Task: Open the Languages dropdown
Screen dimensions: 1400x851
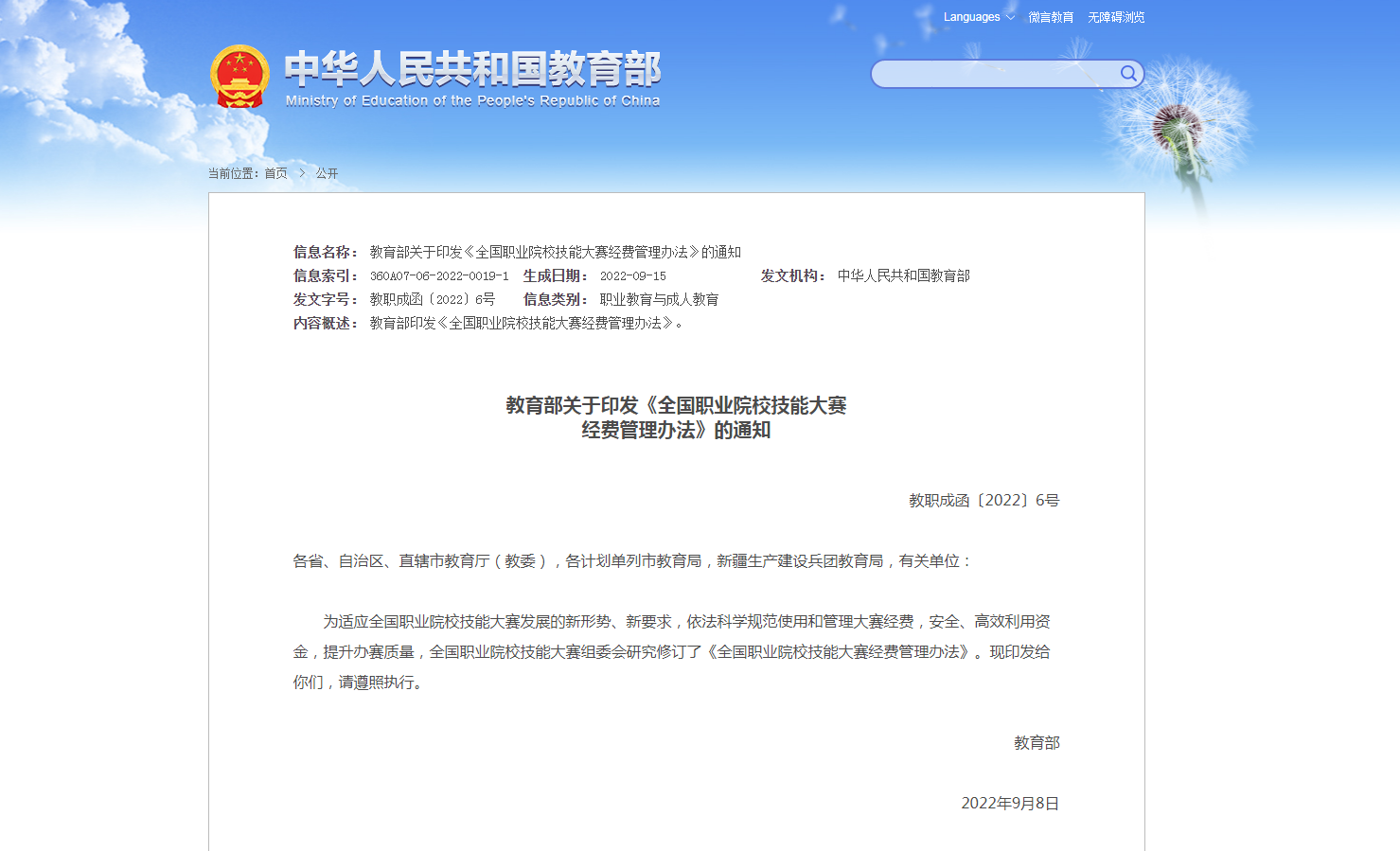Action: coord(979,17)
